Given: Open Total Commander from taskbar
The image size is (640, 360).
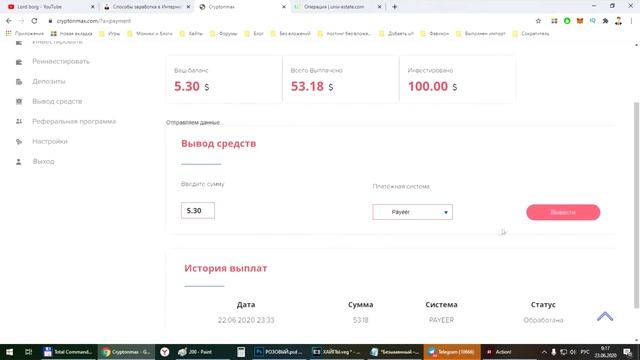Looking at the screenshot, I should coord(68,352).
